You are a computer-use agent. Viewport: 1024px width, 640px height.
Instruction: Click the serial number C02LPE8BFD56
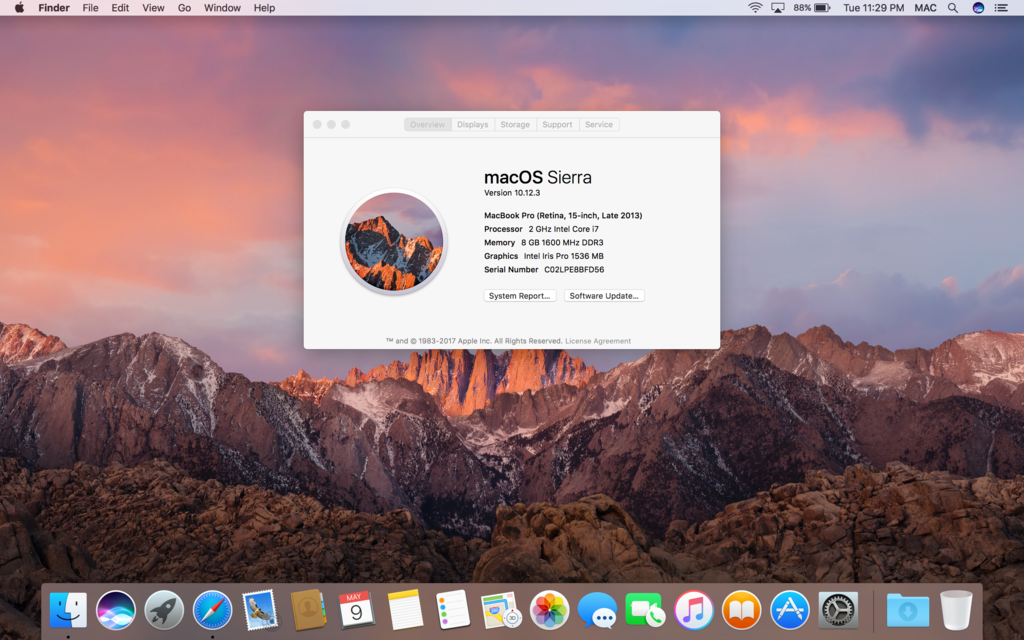point(574,269)
